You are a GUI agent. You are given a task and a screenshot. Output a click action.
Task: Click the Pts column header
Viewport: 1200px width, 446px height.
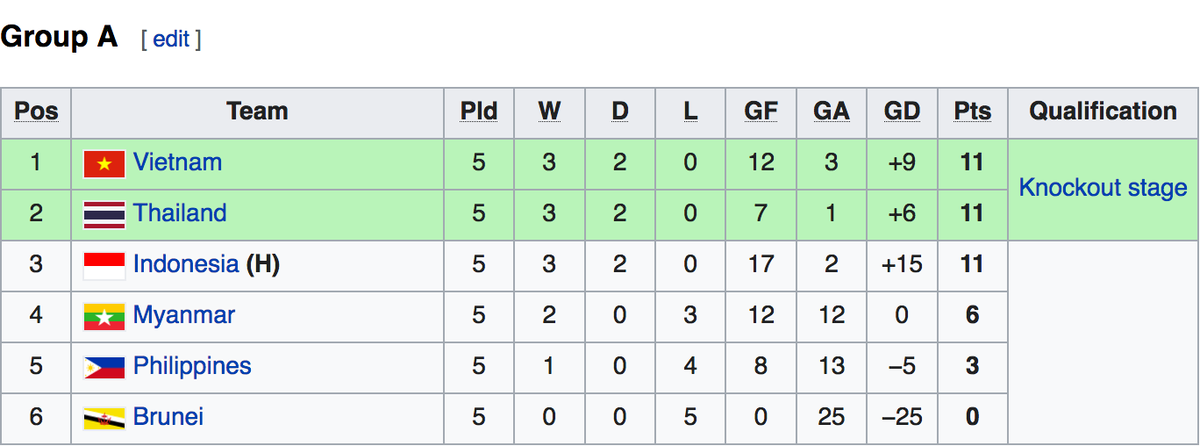pyautogui.click(x=972, y=112)
